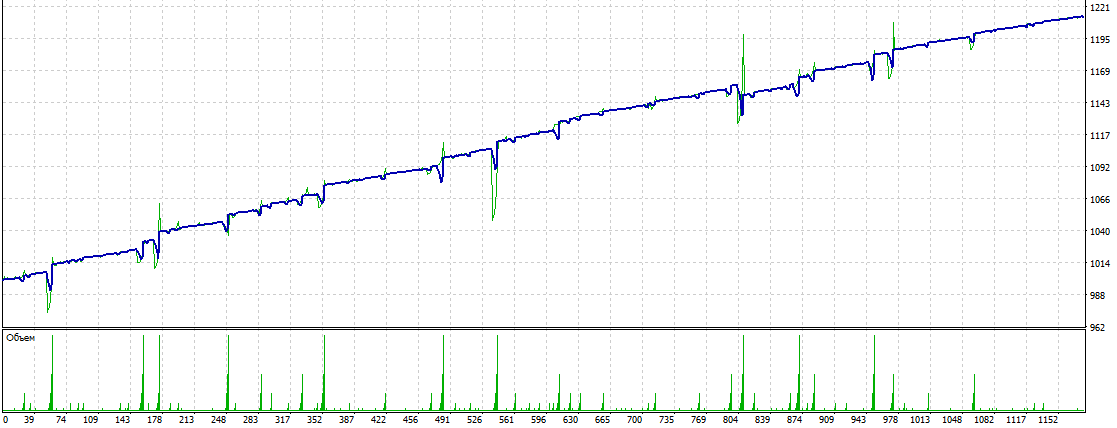Click the 352 trade number label
The width and height of the screenshot is (1117, 428).
pyautogui.click(x=315, y=420)
